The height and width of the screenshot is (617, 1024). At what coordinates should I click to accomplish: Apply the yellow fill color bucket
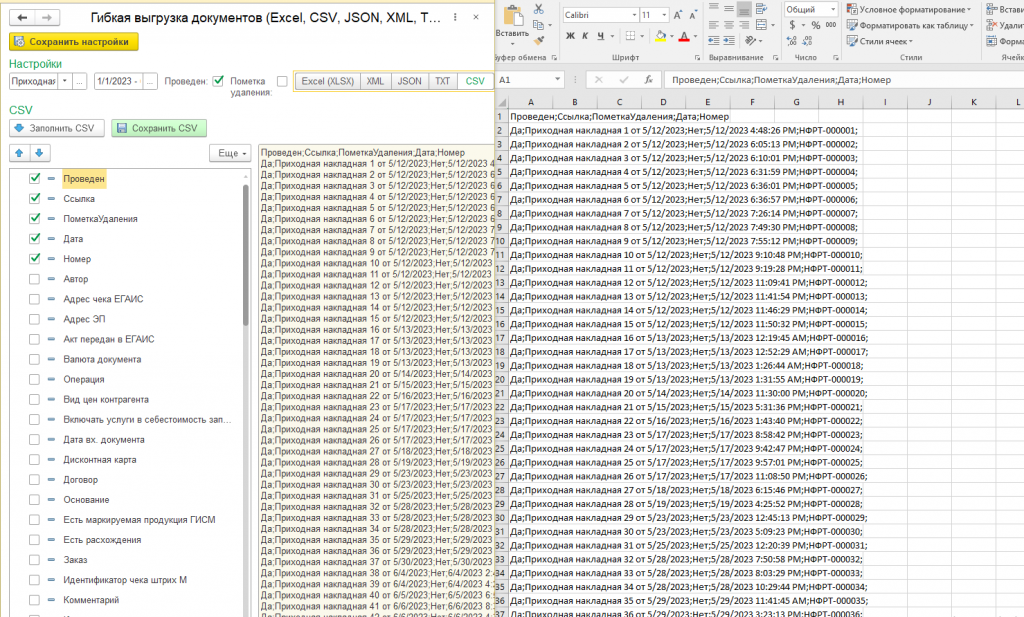(x=660, y=36)
